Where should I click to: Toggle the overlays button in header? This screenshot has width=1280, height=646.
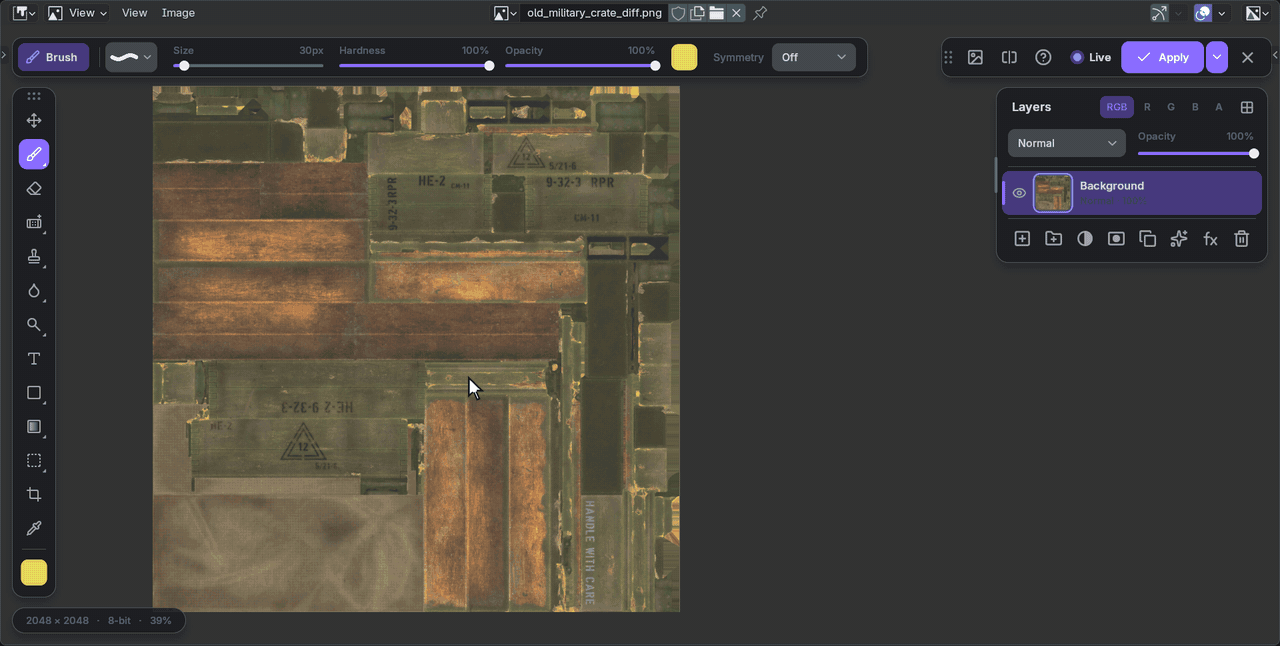coord(1203,13)
